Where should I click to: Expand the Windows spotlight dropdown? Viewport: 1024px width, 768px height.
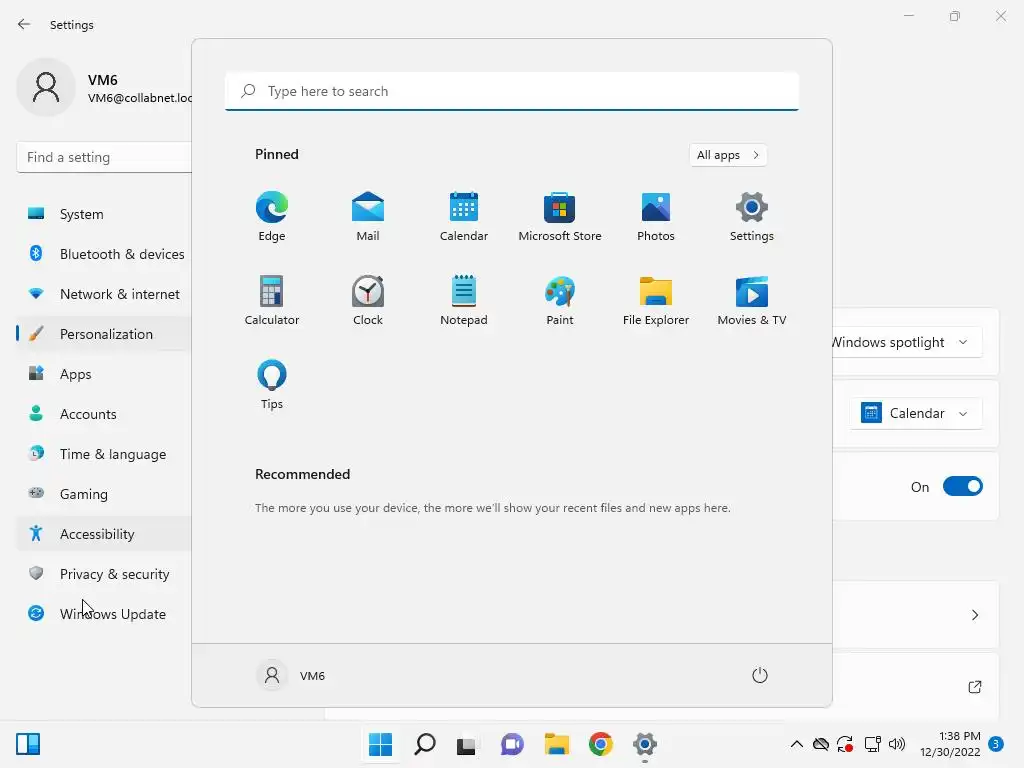coord(907,342)
